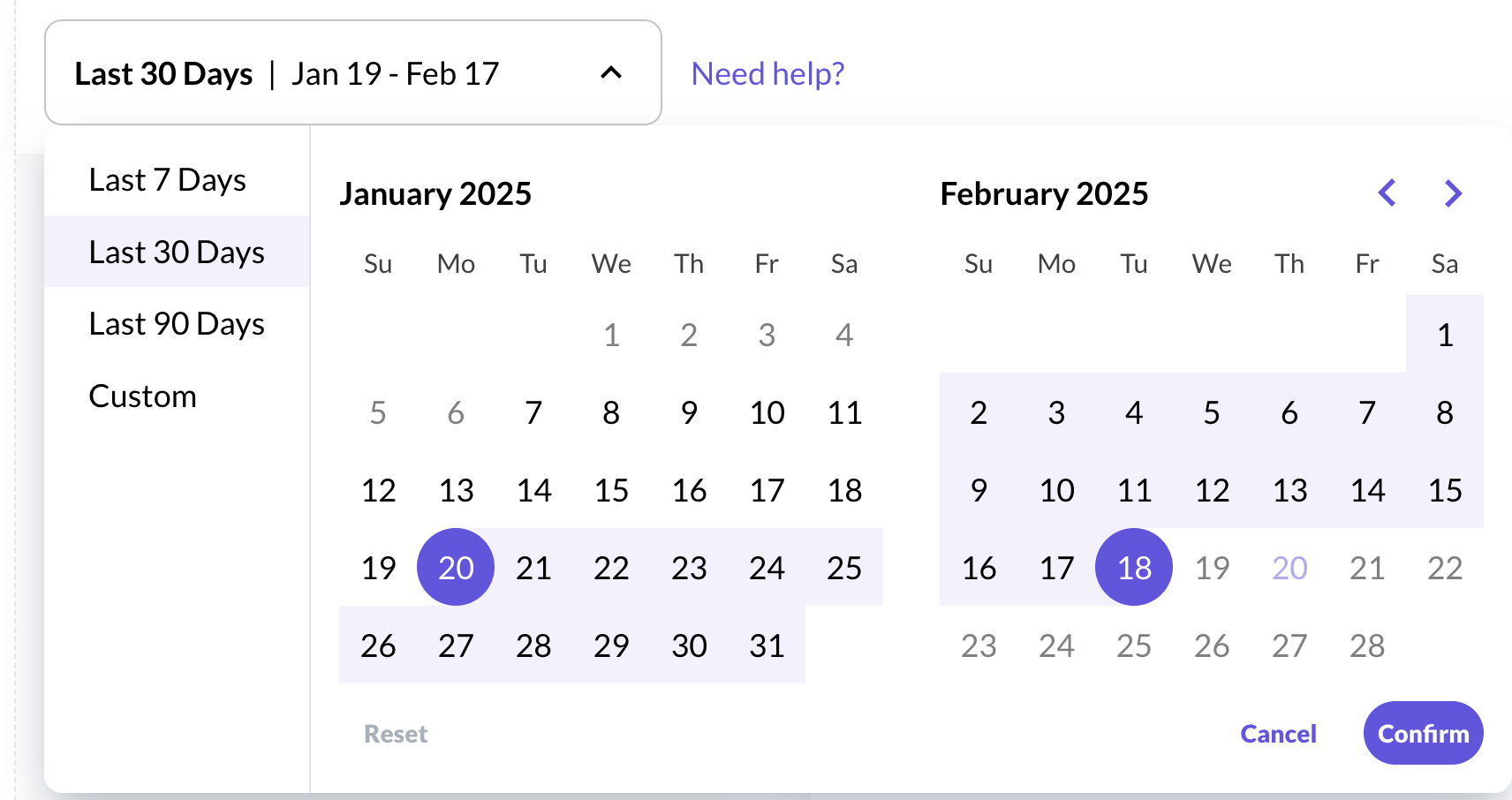1512x800 pixels.
Task: Go to previous month with left arrow
Action: tap(1387, 192)
